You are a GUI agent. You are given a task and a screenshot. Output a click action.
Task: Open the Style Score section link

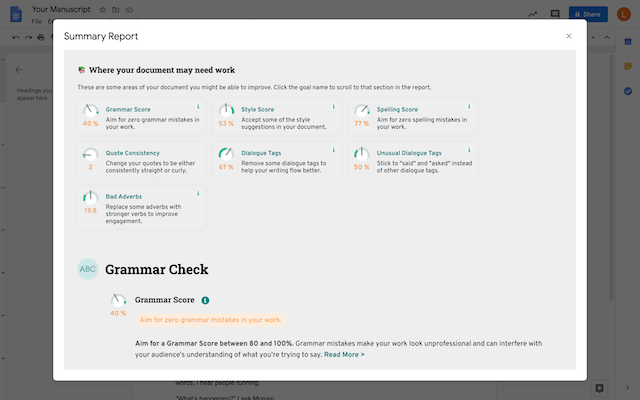tap(258, 109)
